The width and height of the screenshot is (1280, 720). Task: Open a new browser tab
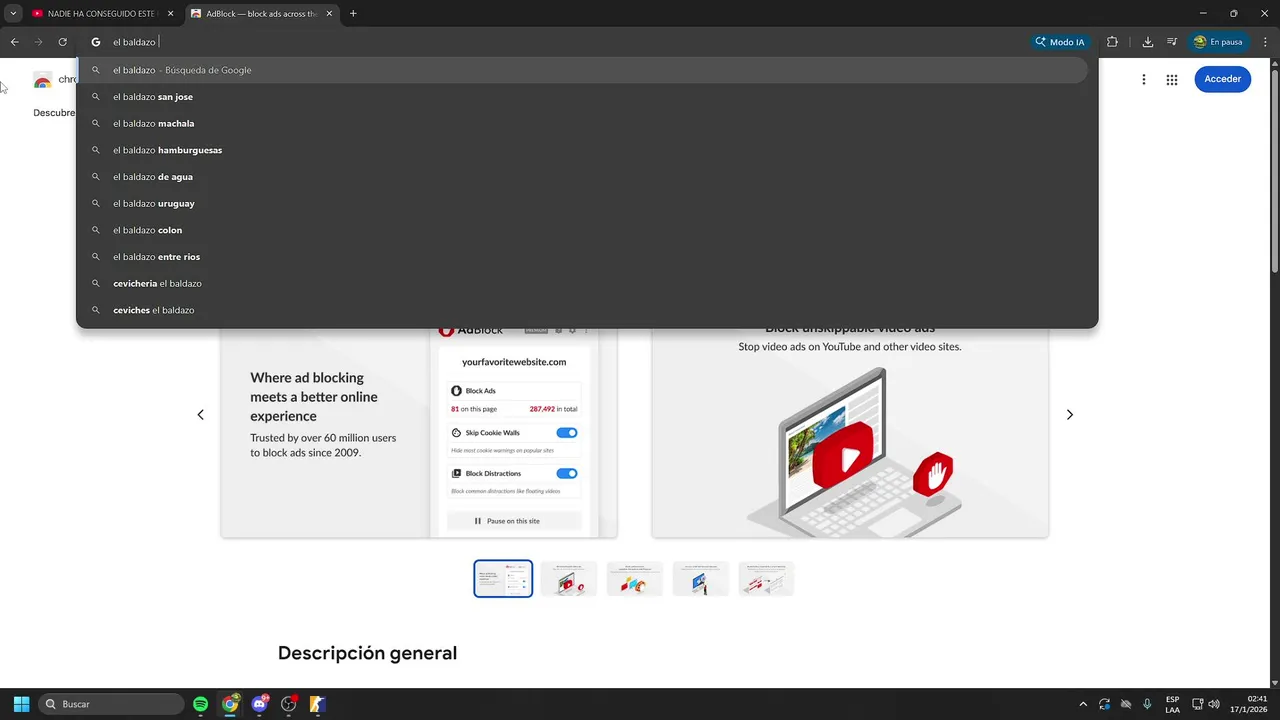tap(353, 14)
